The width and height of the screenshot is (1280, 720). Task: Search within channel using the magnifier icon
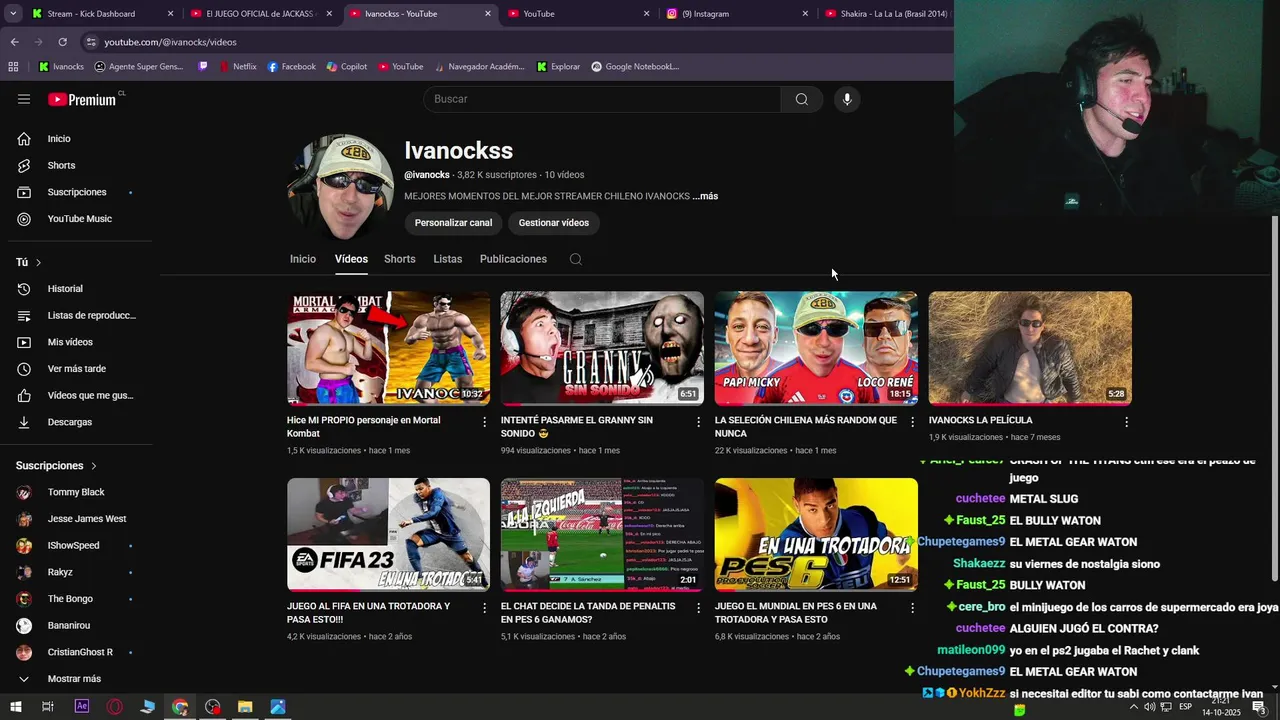point(576,259)
